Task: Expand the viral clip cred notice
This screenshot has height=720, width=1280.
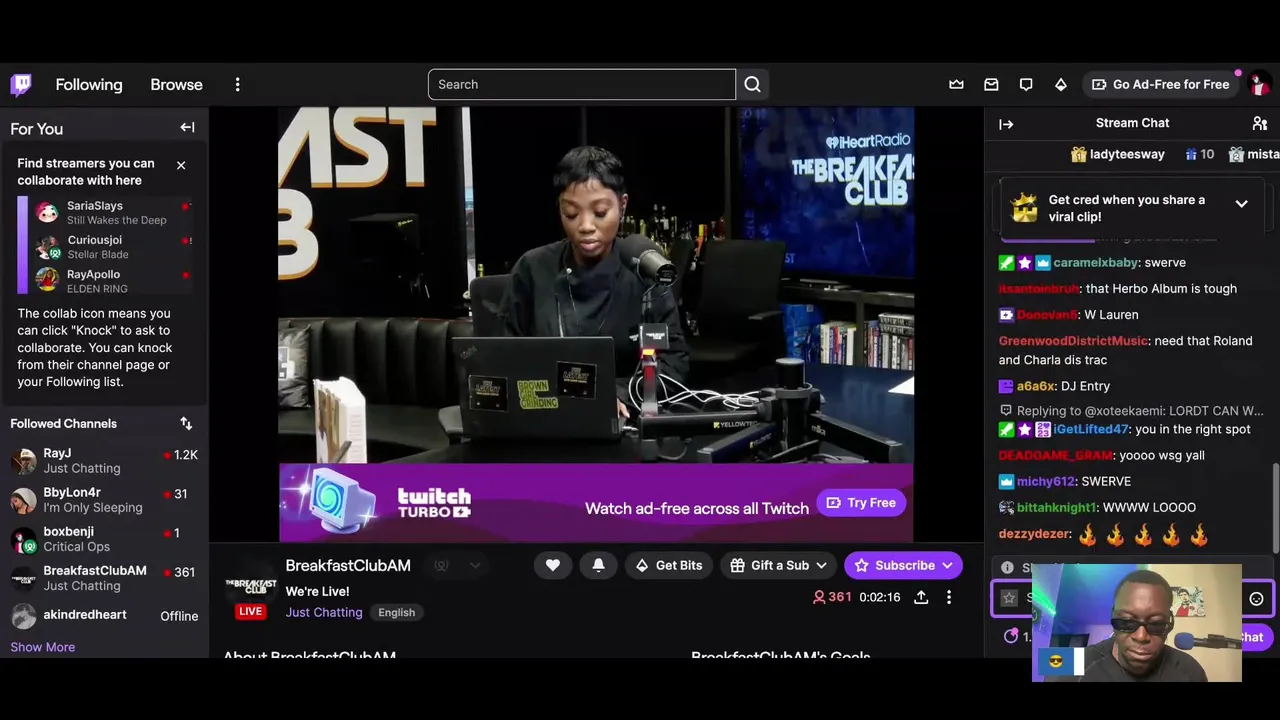Action: click(1241, 204)
